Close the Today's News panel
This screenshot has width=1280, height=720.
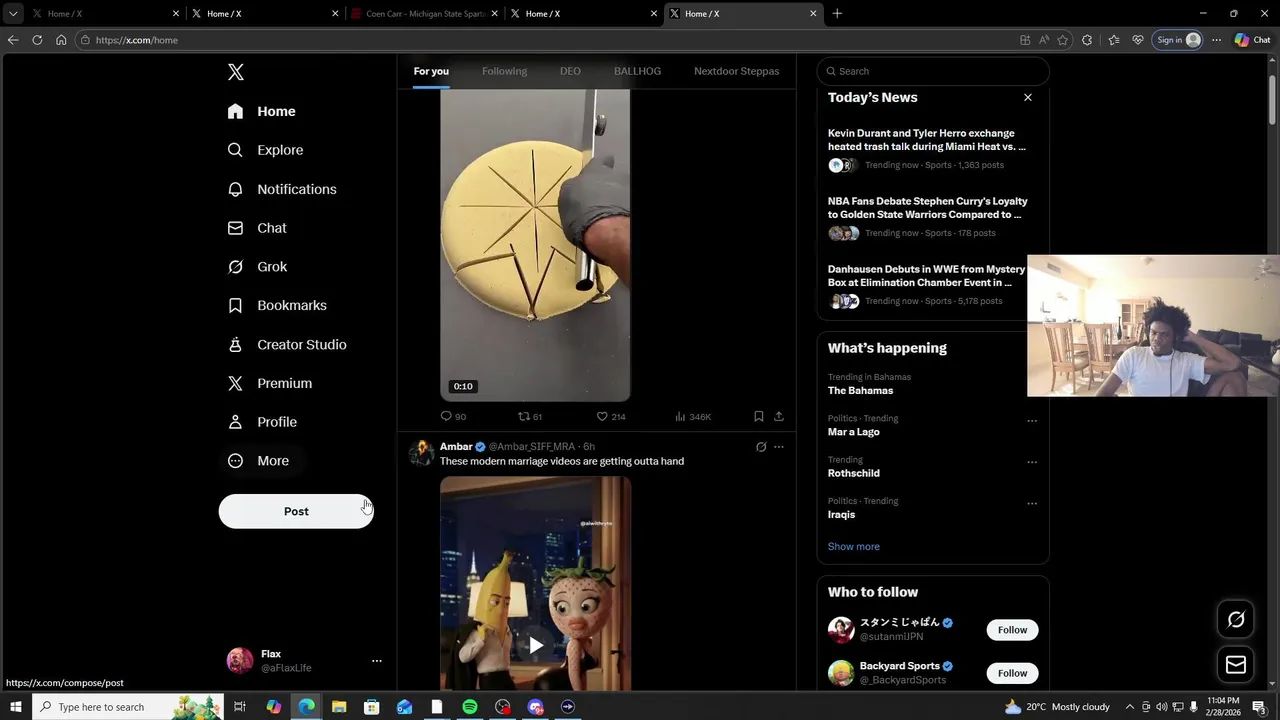tap(1027, 97)
